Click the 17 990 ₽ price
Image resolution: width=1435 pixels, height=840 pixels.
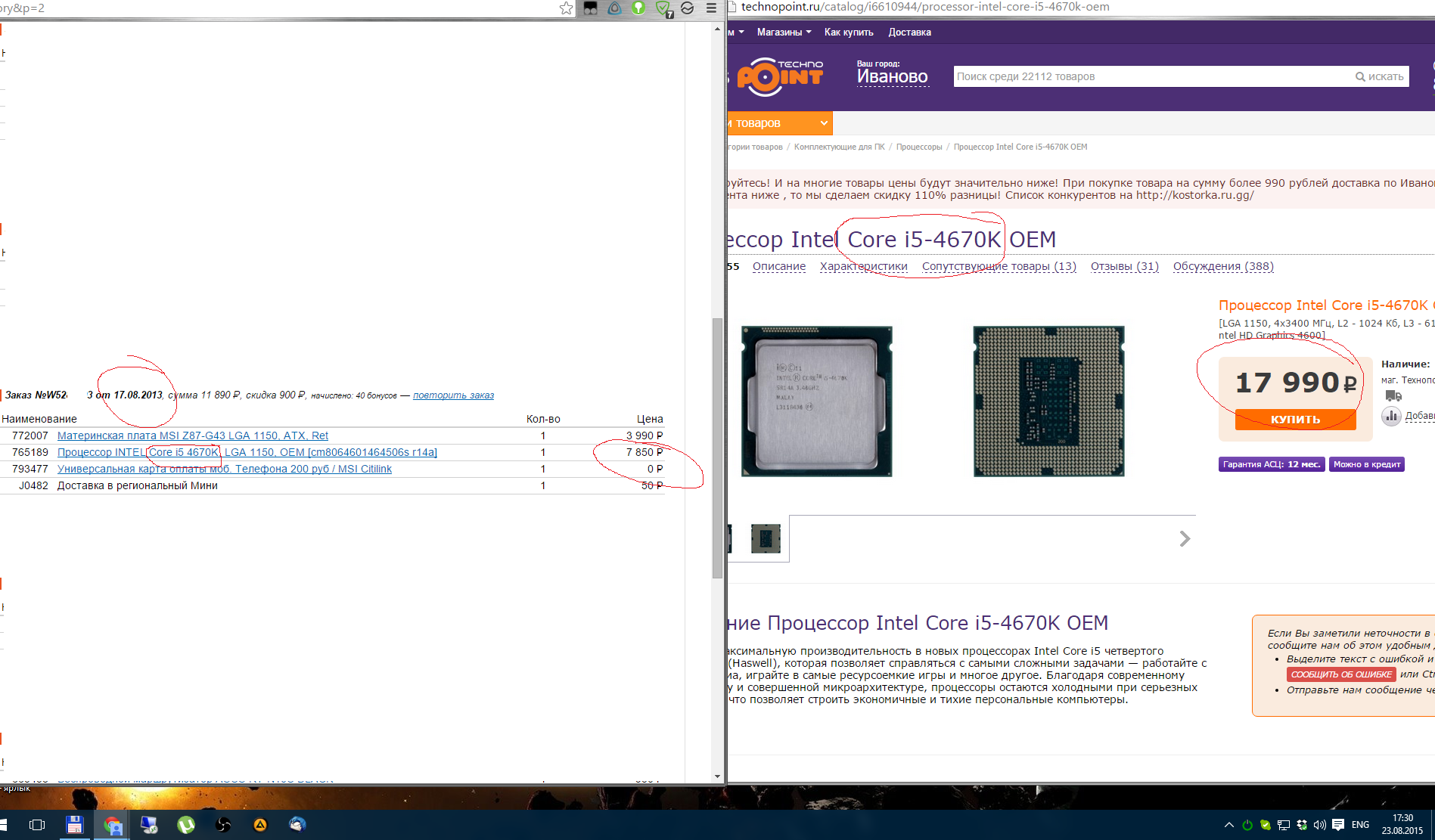[x=1296, y=383]
